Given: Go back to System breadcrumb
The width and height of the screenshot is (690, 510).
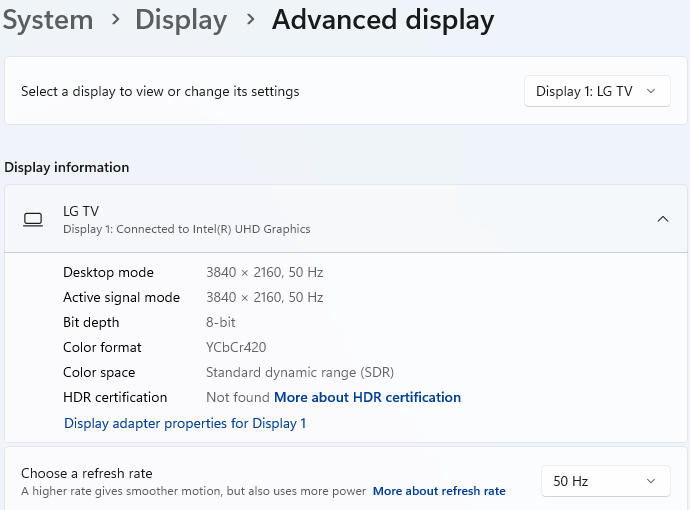Looking at the screenshot, I should tap(48, 20).
